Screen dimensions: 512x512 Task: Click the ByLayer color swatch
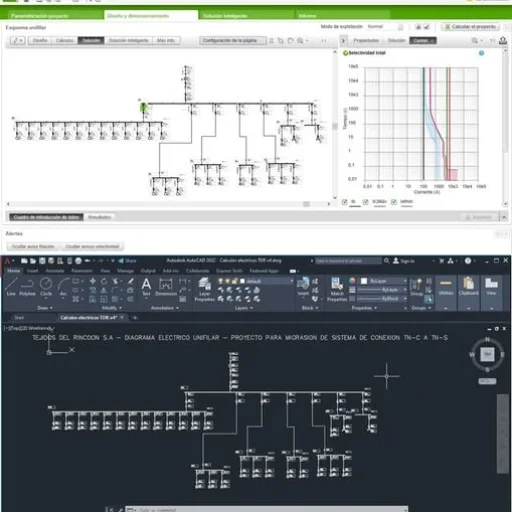tap(364, 281)
